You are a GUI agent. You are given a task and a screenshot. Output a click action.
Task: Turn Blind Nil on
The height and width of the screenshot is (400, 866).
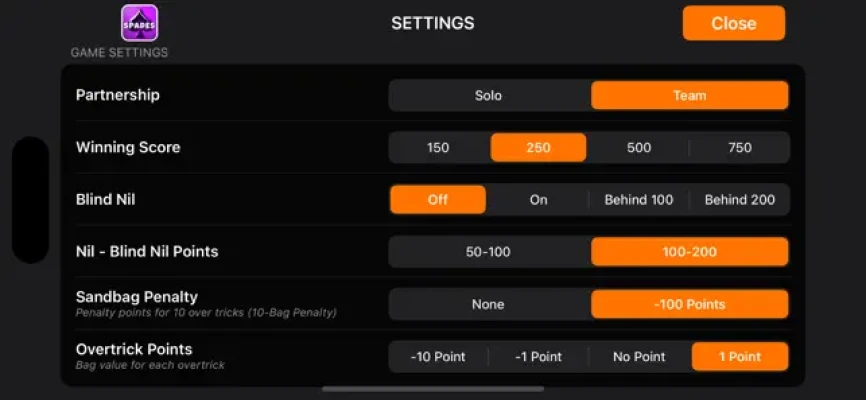tap(538, 200)
